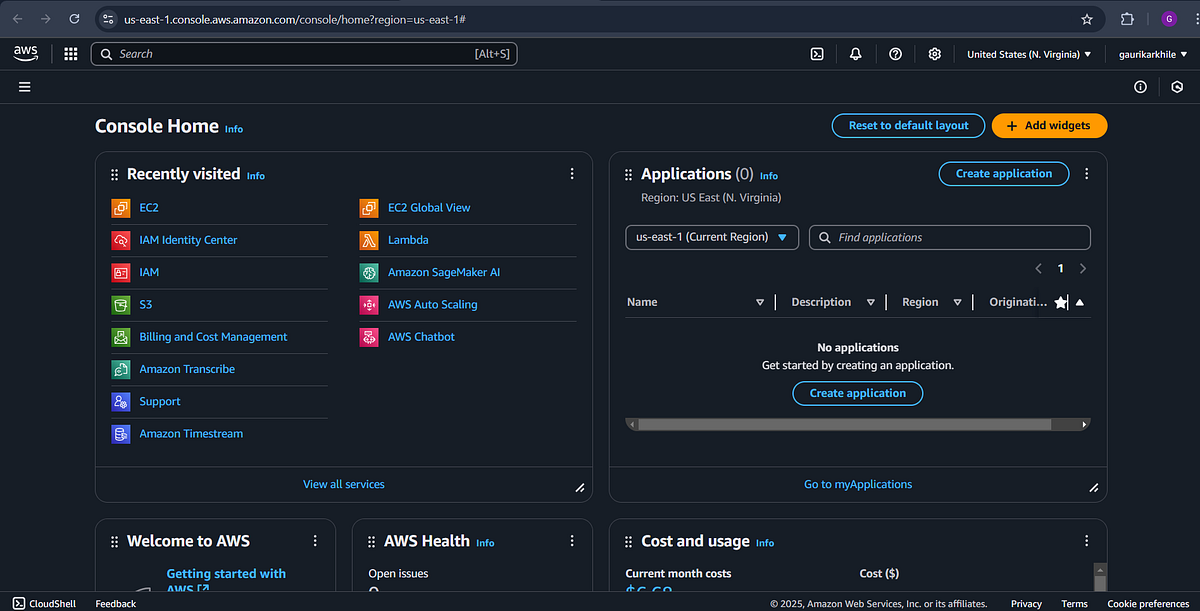Open the notifications bell in the top navigation
Viewport: 1200px width, 611px height.
point(855,54)
